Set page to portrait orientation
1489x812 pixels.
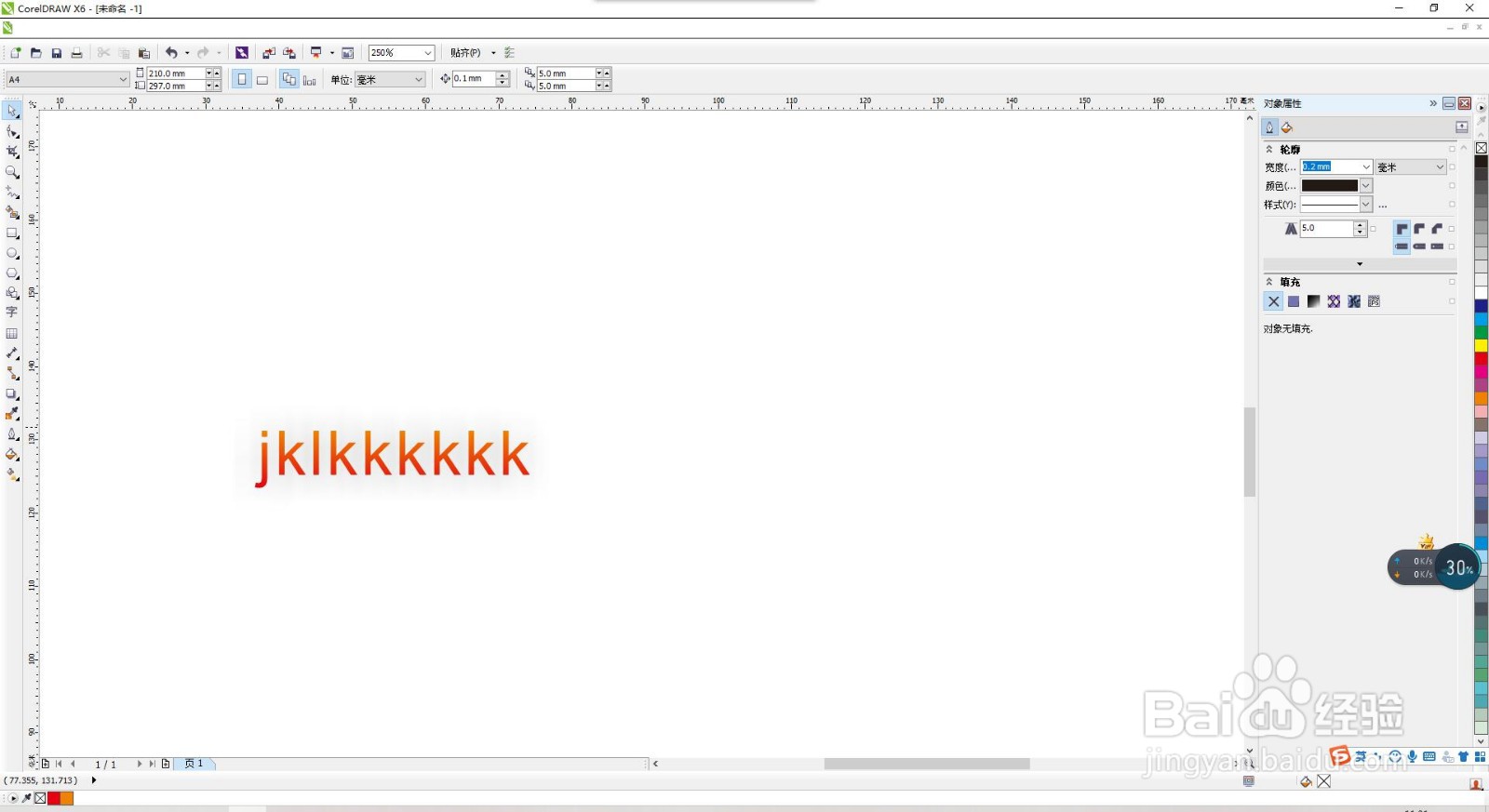pos(242,79)
